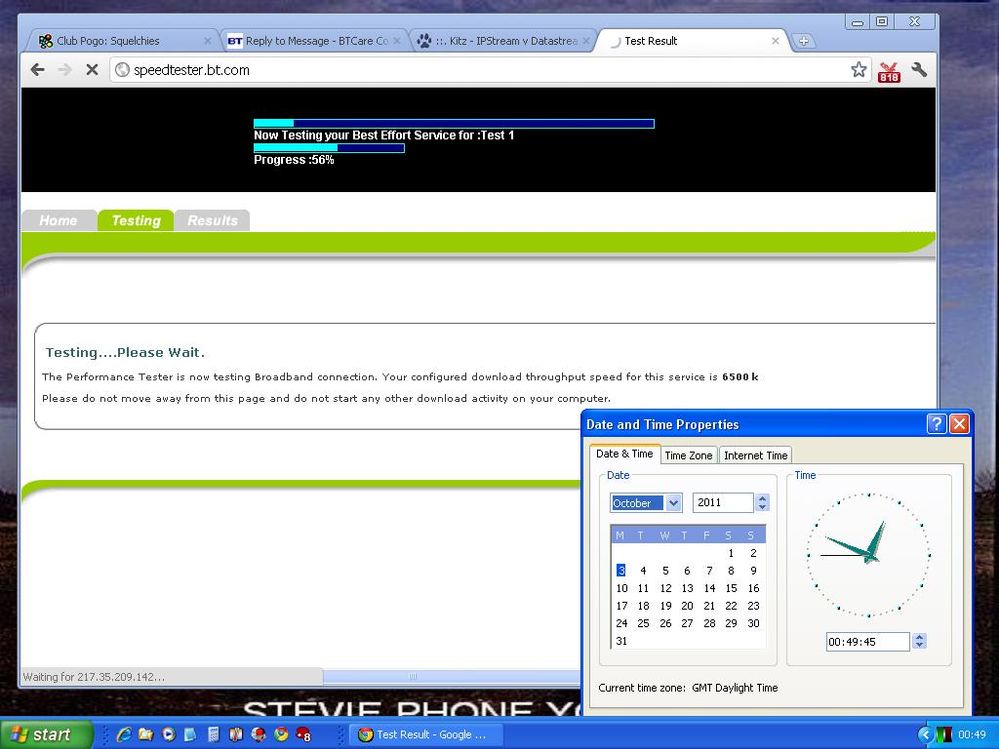The image size is (999, 749).
Task: Select calendar day 16
Action: tap(753, 588)
